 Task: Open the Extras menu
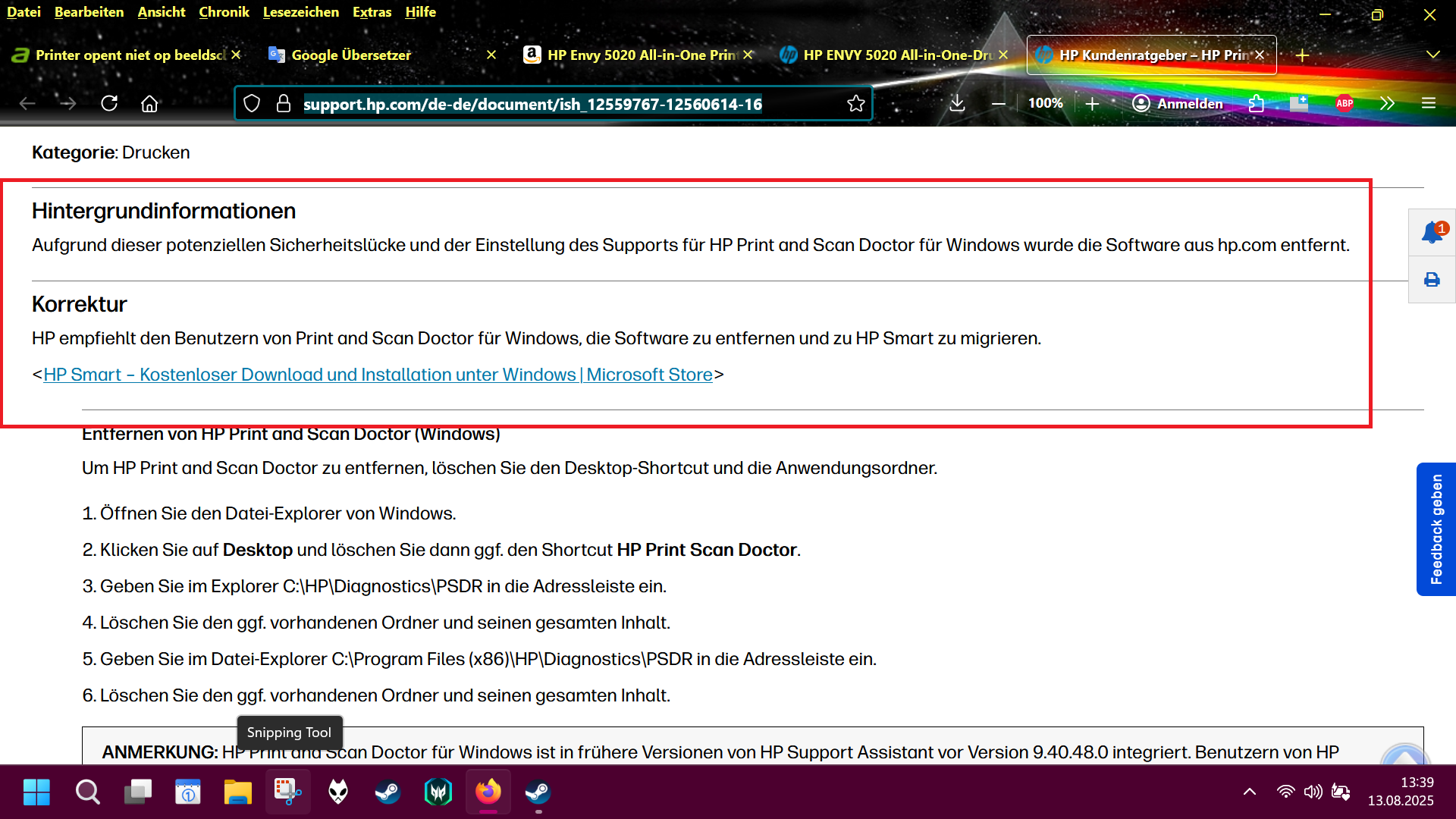coord(372,12)
